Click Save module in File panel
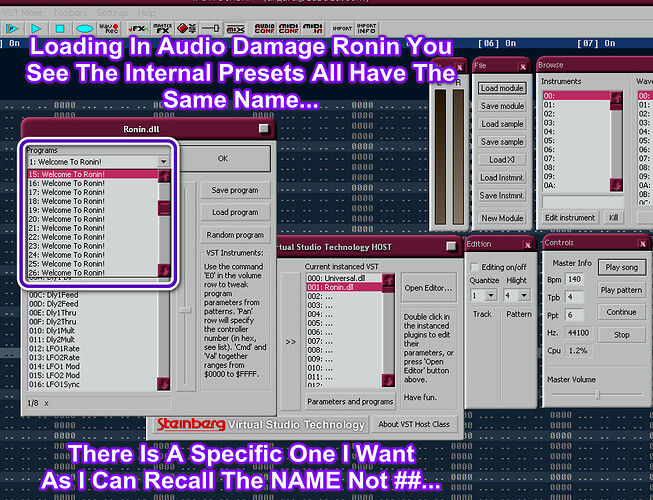 pos(502,106)
